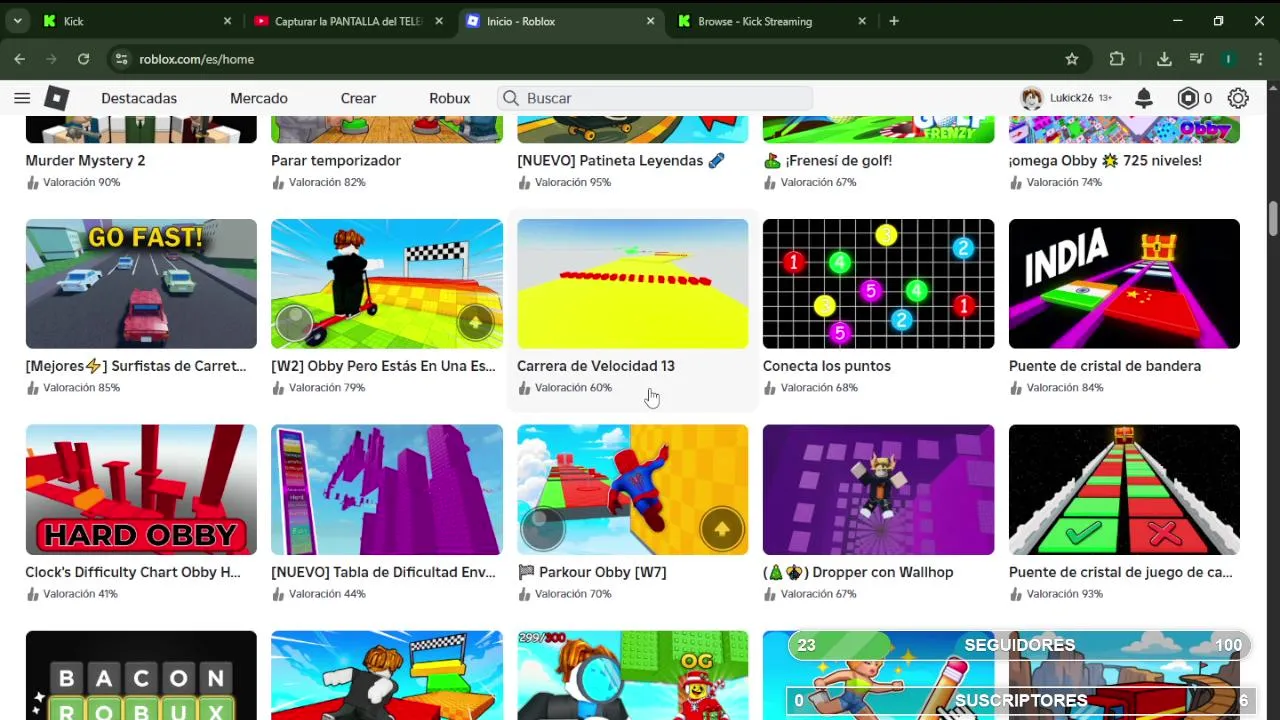The height and width of the screenshot is (720, 1280).
Task: Close the first Kick tab
Action: [x=227, y=21]
